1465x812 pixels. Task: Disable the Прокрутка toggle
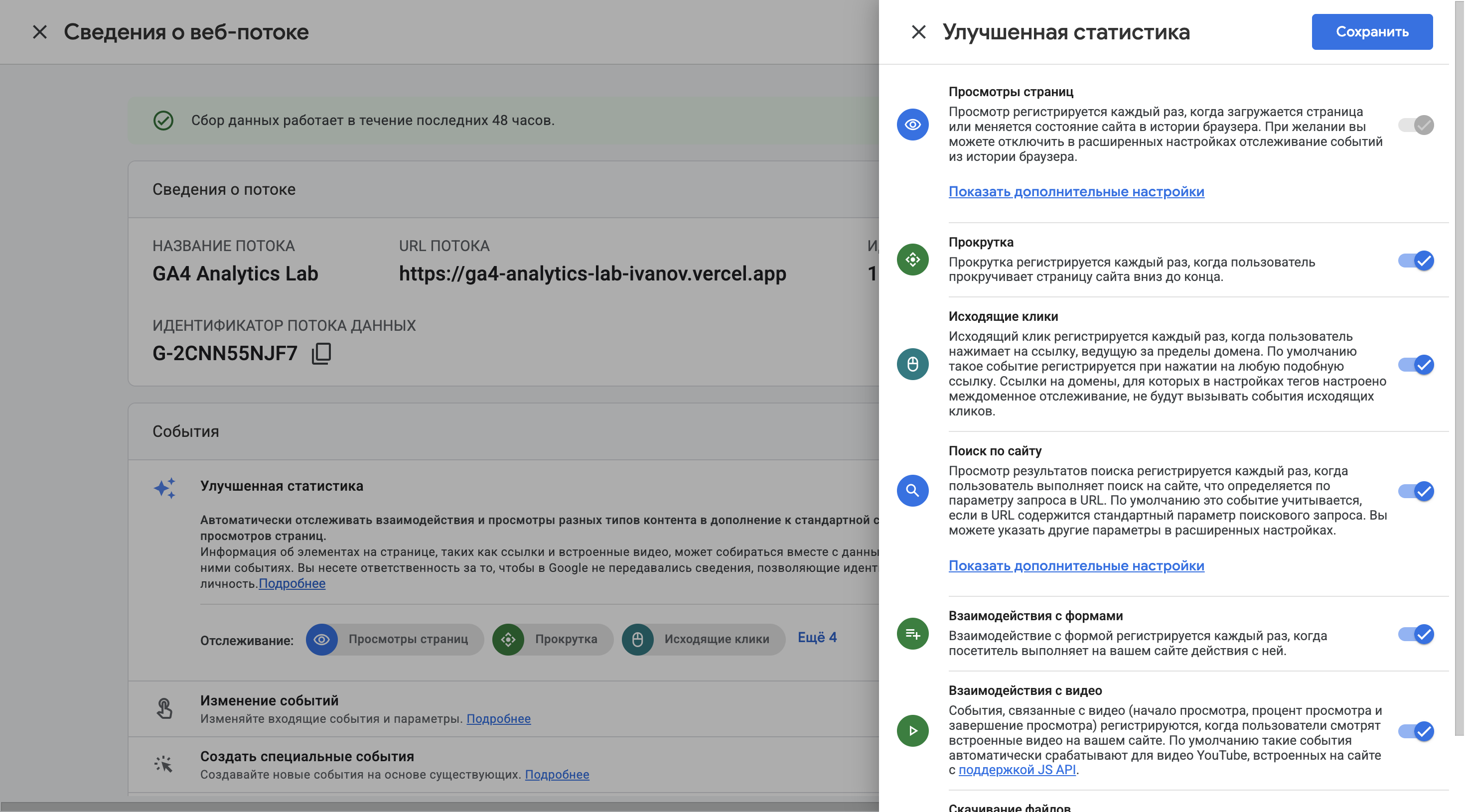[1416, 261]
